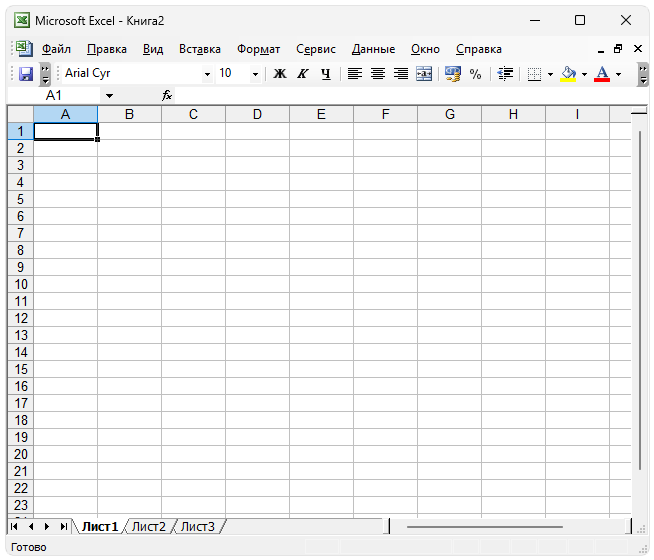Select row 20 header
This screenshot has width=654, height=560.
pos(20,454)
